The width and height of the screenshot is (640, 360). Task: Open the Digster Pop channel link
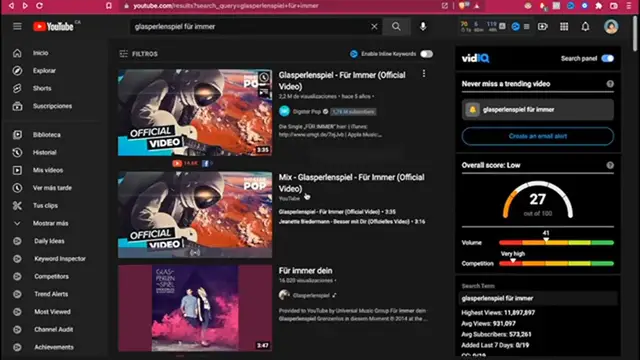pos(307,111)
